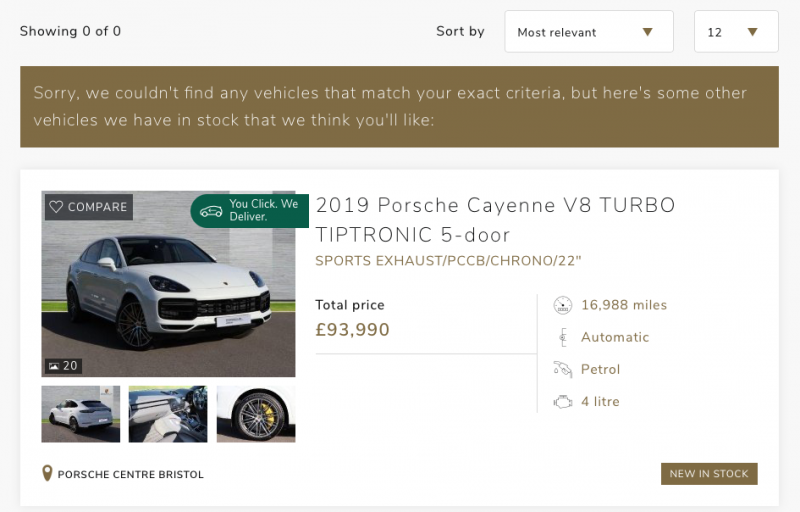800x512 pixels.
Task: Click the delivery car icon badge
Action: 210,211
